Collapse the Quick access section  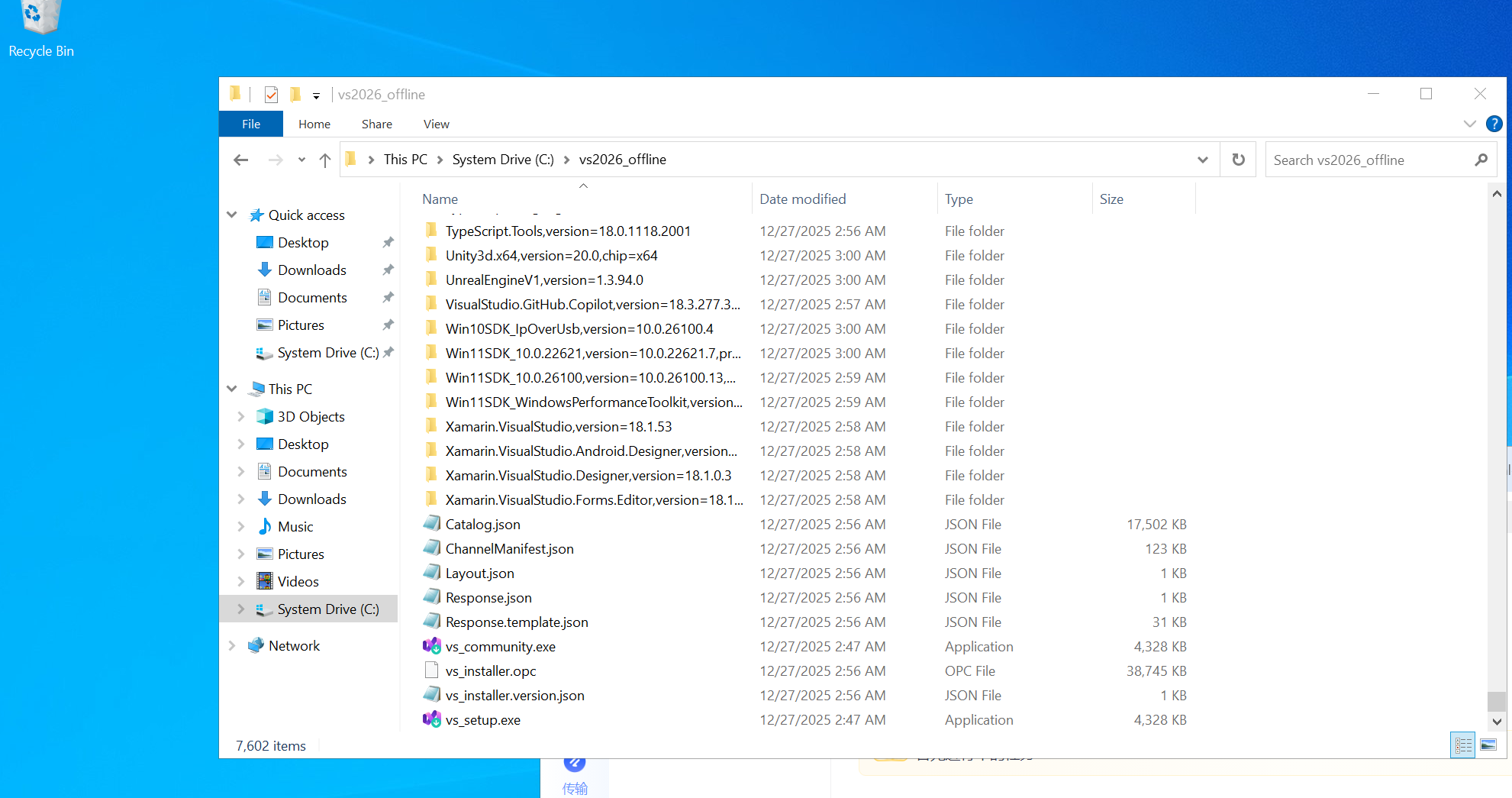pos(232,215)
